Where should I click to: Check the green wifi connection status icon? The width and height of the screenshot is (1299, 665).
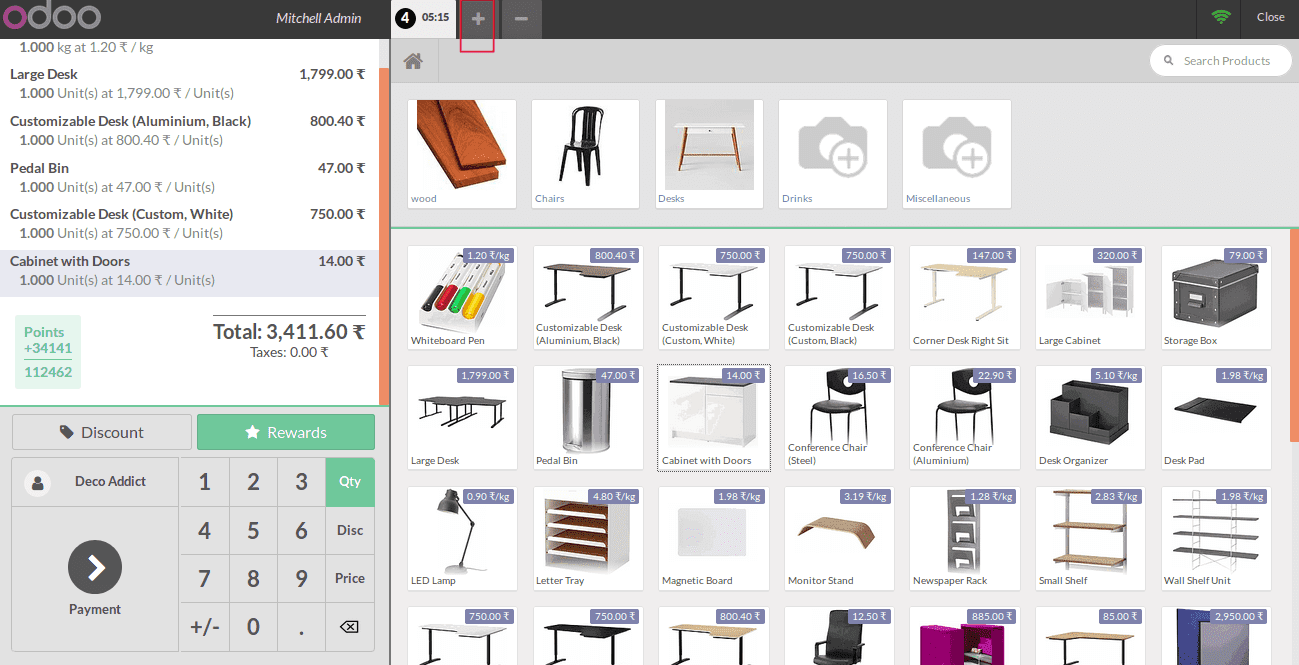tap(1219, 17)
